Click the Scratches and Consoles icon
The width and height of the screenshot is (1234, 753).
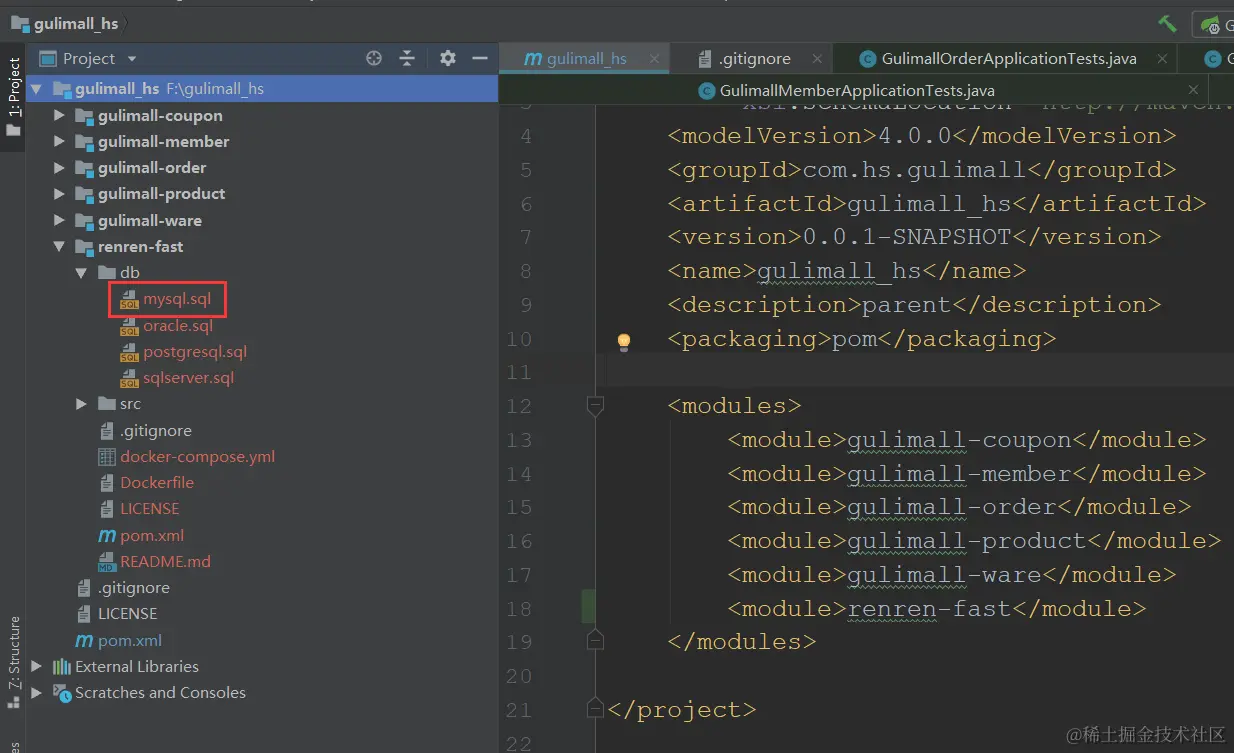point(62,692)
